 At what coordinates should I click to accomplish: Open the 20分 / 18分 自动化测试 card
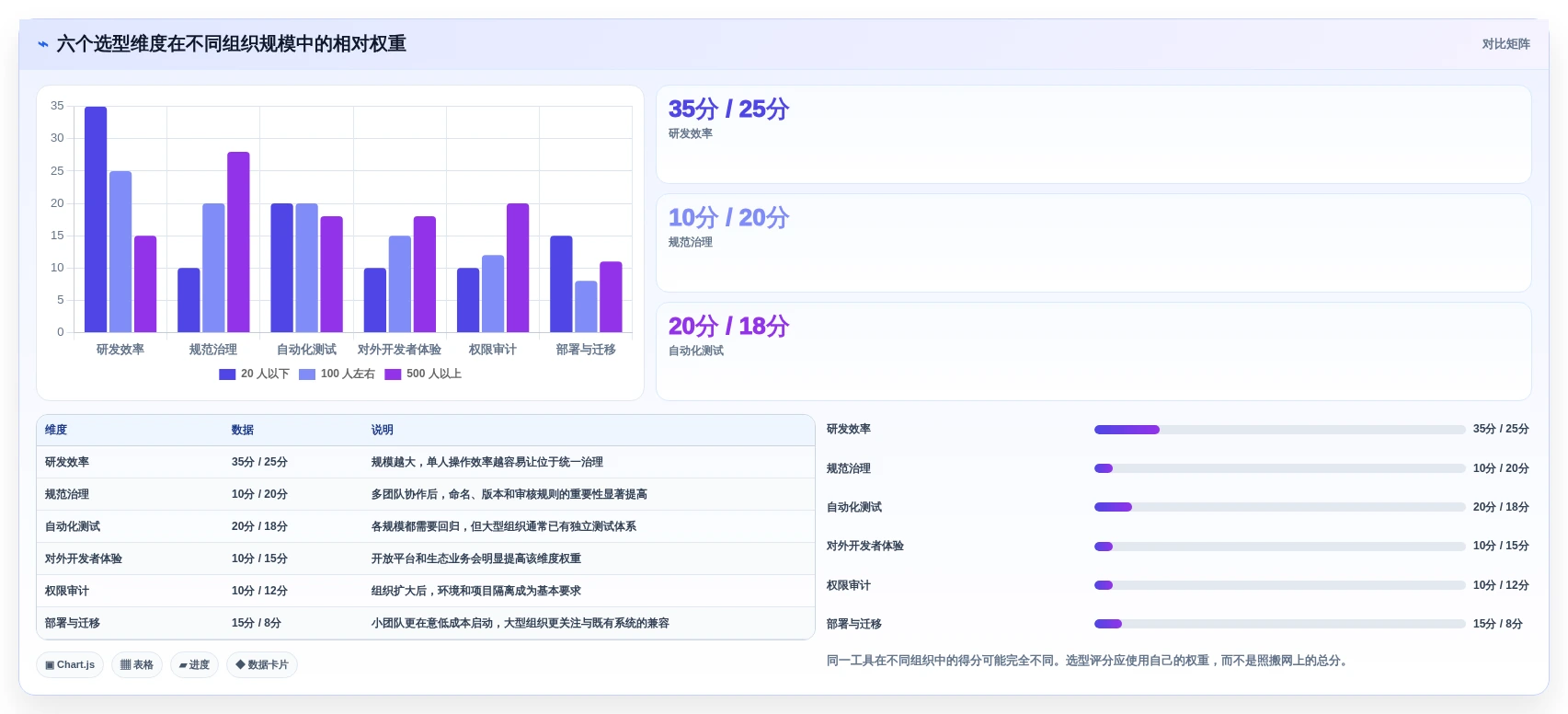[1093, 351]
